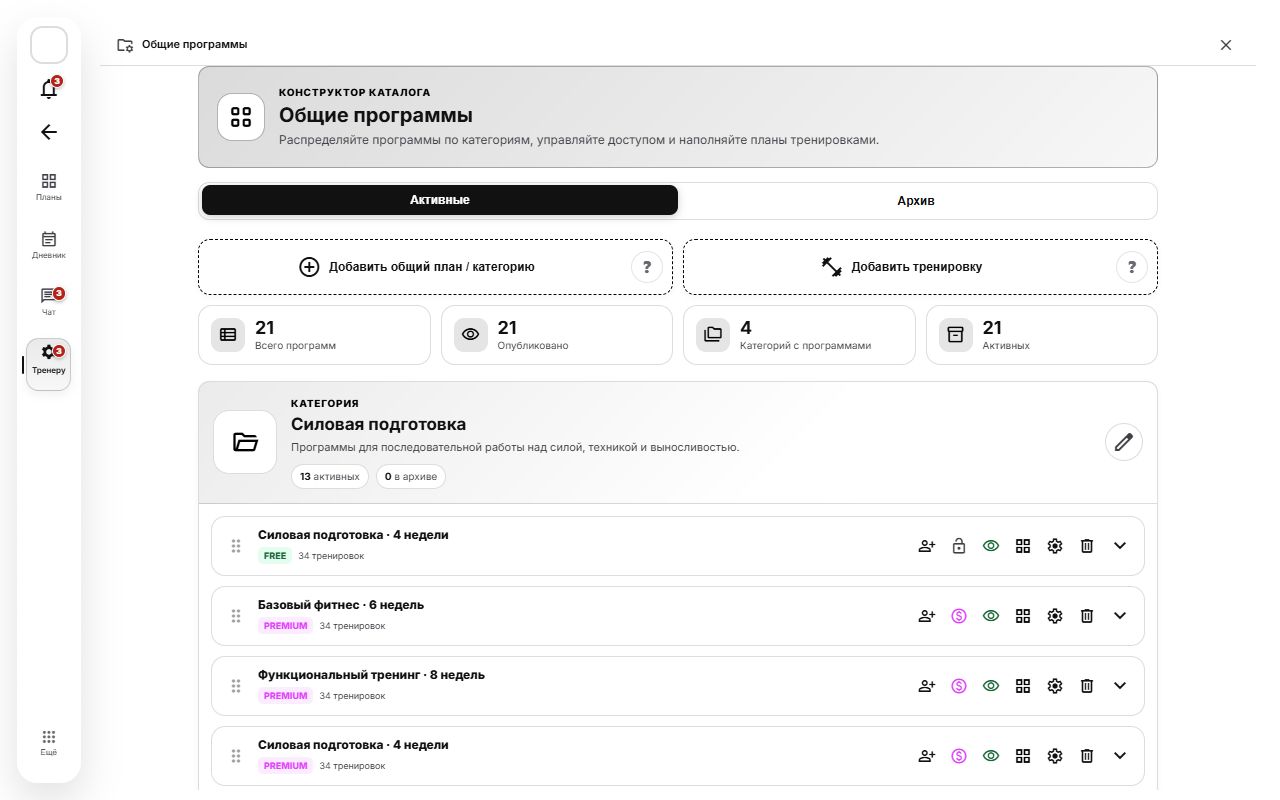Click Опубликовано stat card

click(x=557, y=335)
